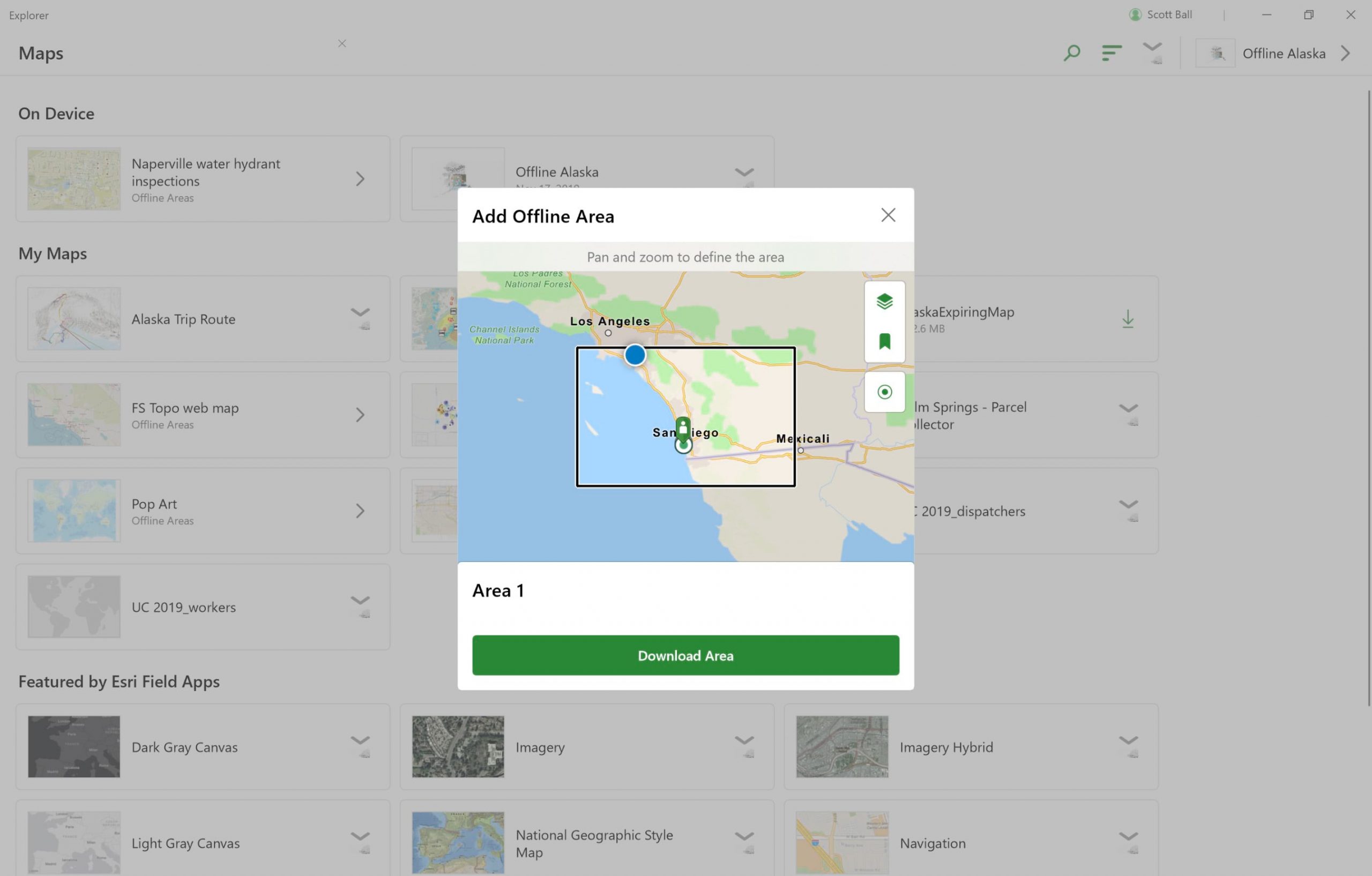Center map on my current location
Viewport: 1372px width, 876px height.
pyautogui.click(x=884, y=392)
